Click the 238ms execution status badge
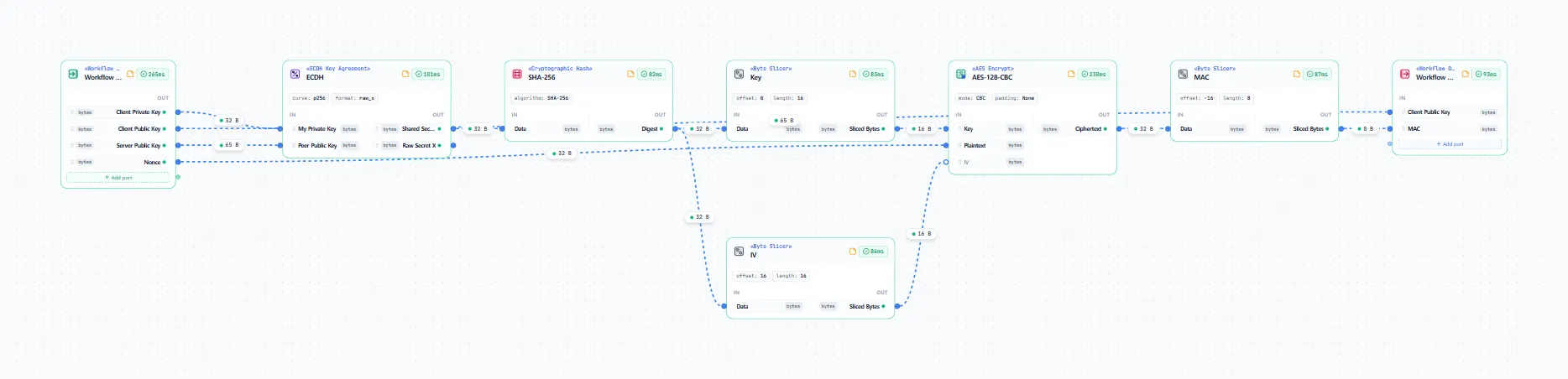This screenshot has height=379, width=1568. pyautogui.click(x=1093, y=74)
